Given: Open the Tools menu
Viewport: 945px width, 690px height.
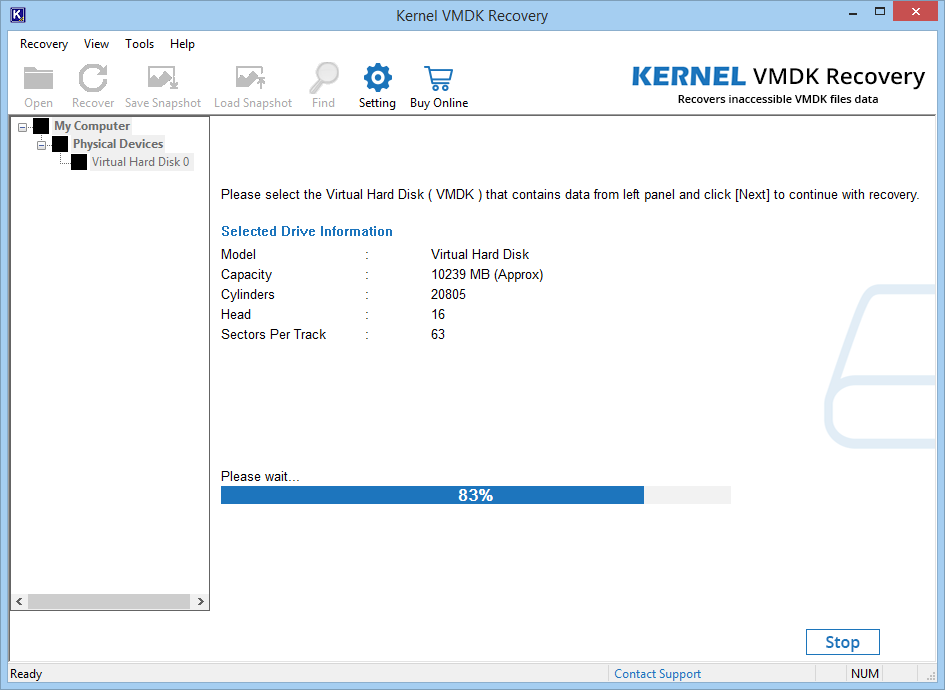Looking at the screenshot, I should click(x=139, y=44).
